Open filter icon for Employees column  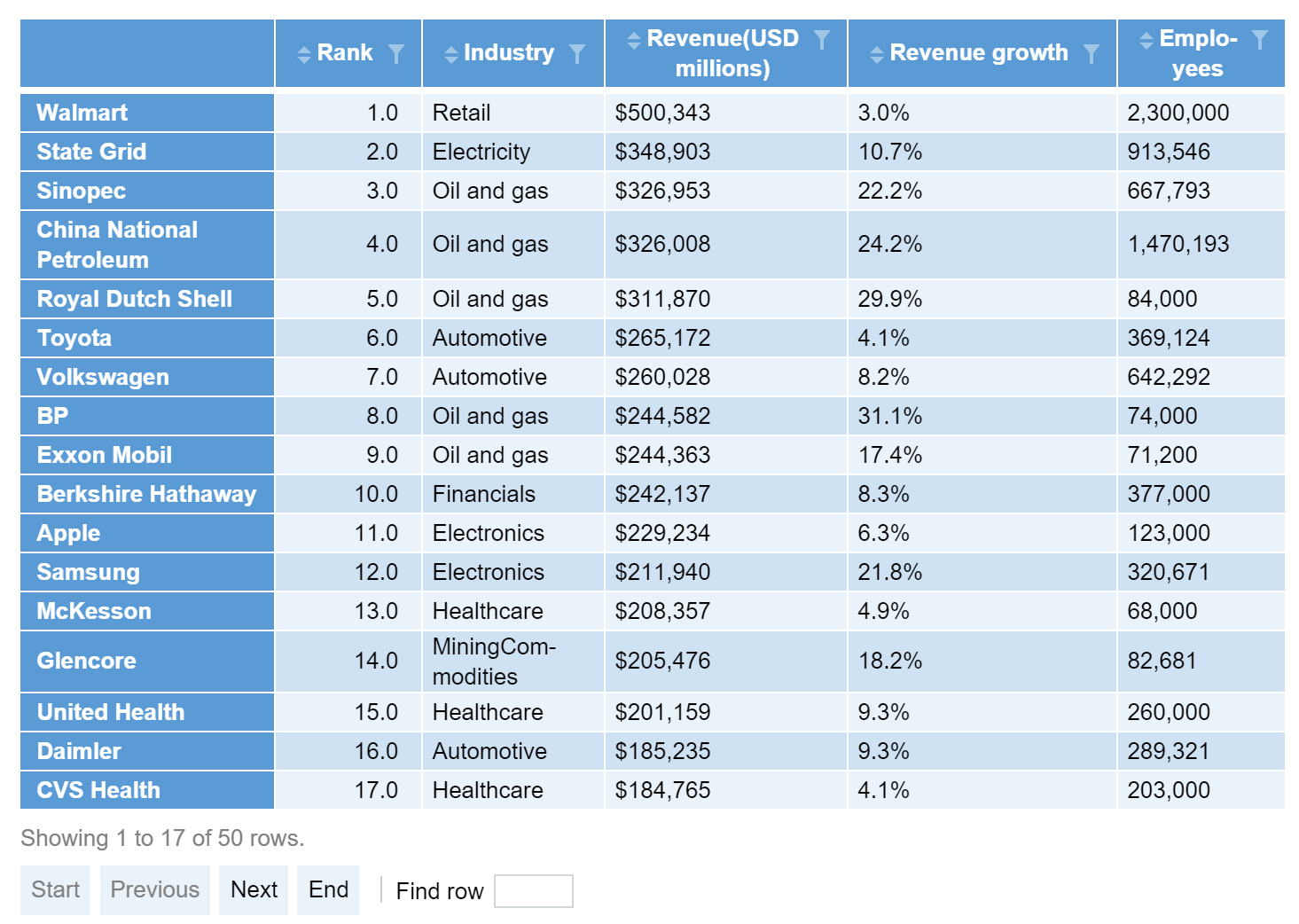pyautogui.click(x=1260, y=40)
